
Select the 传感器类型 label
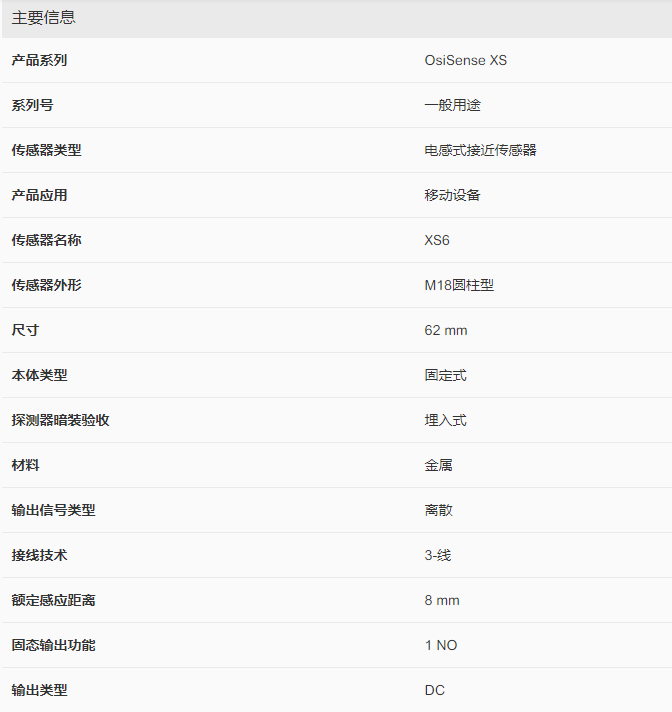click(46, 150)
